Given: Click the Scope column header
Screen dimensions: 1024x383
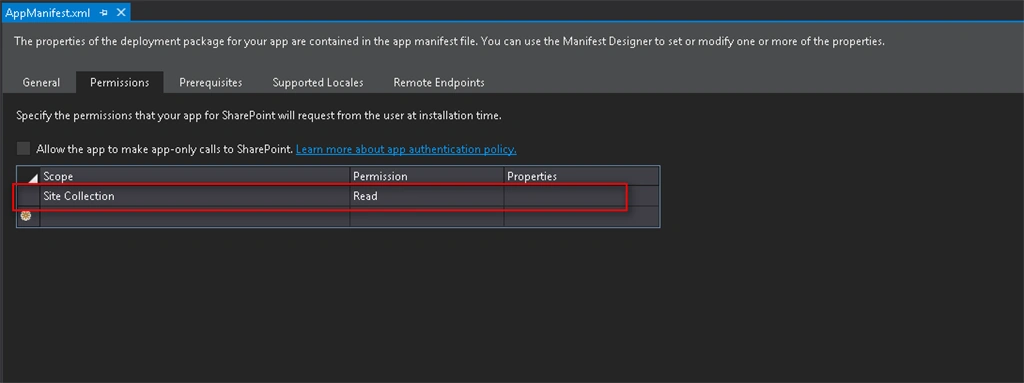Looking at the screenshot, I should click(x=195, y=176).
